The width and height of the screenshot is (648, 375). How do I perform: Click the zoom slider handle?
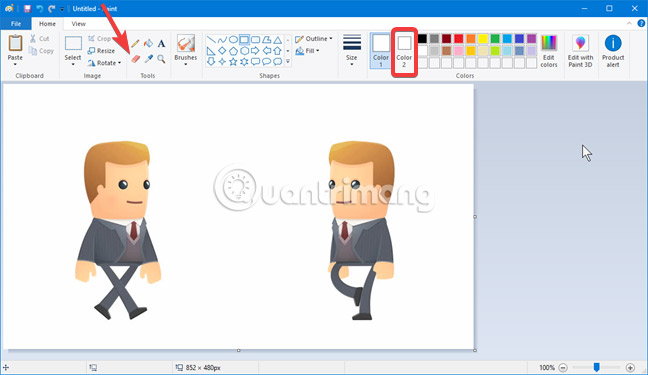coord(596,367)
